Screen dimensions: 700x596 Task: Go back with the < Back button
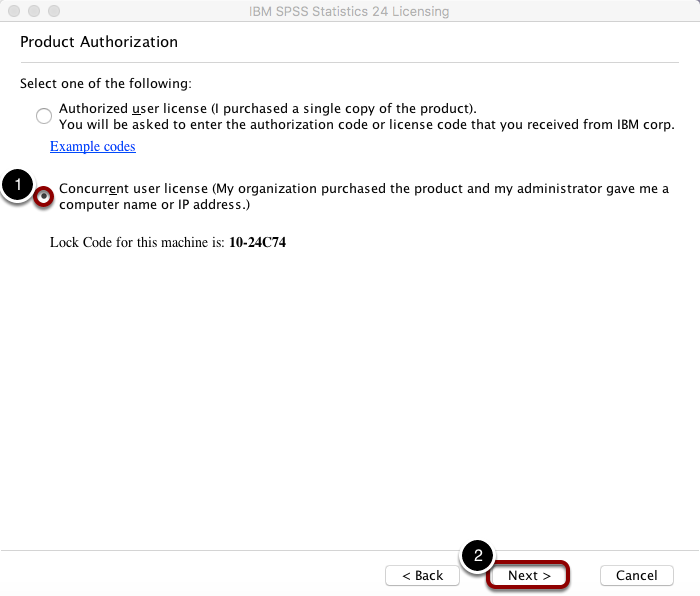coord(422,575)
